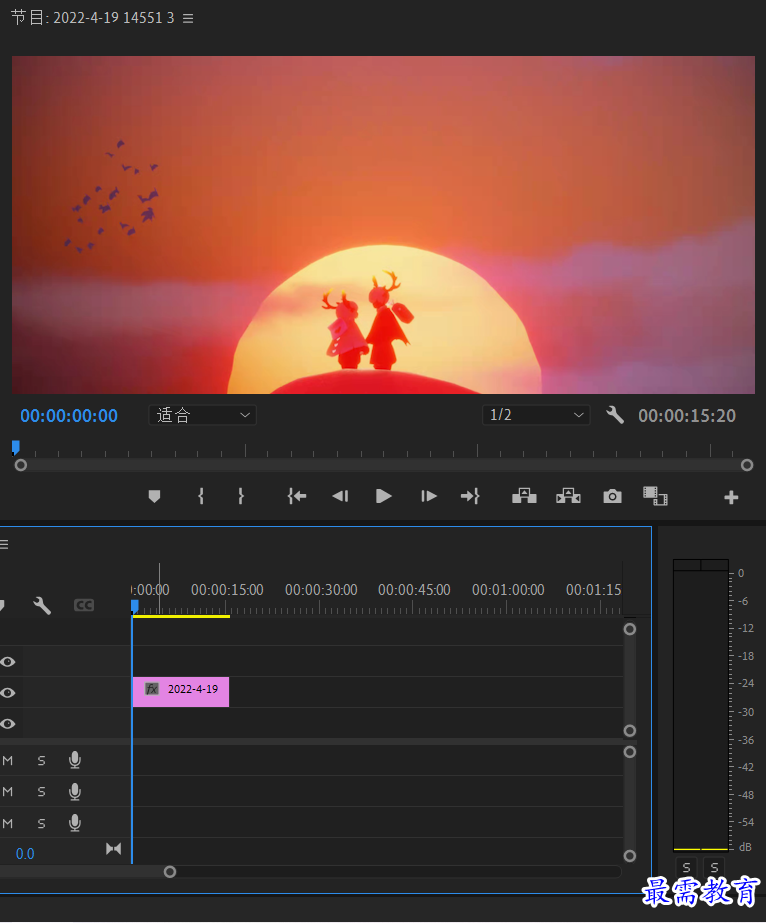Viewport: 766px width, 923px height.
Task: Open the zoom level dropdown 适合
Action: [203, 415]
